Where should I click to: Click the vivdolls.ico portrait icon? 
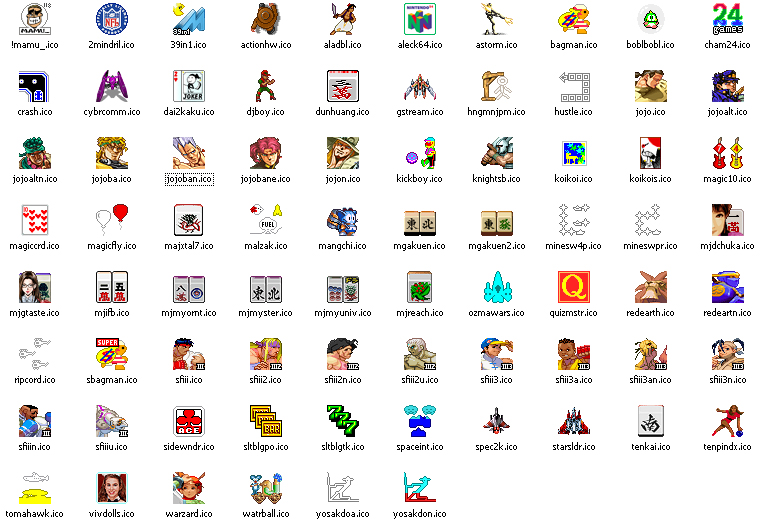pyautogui.click(x=112, y=488)
